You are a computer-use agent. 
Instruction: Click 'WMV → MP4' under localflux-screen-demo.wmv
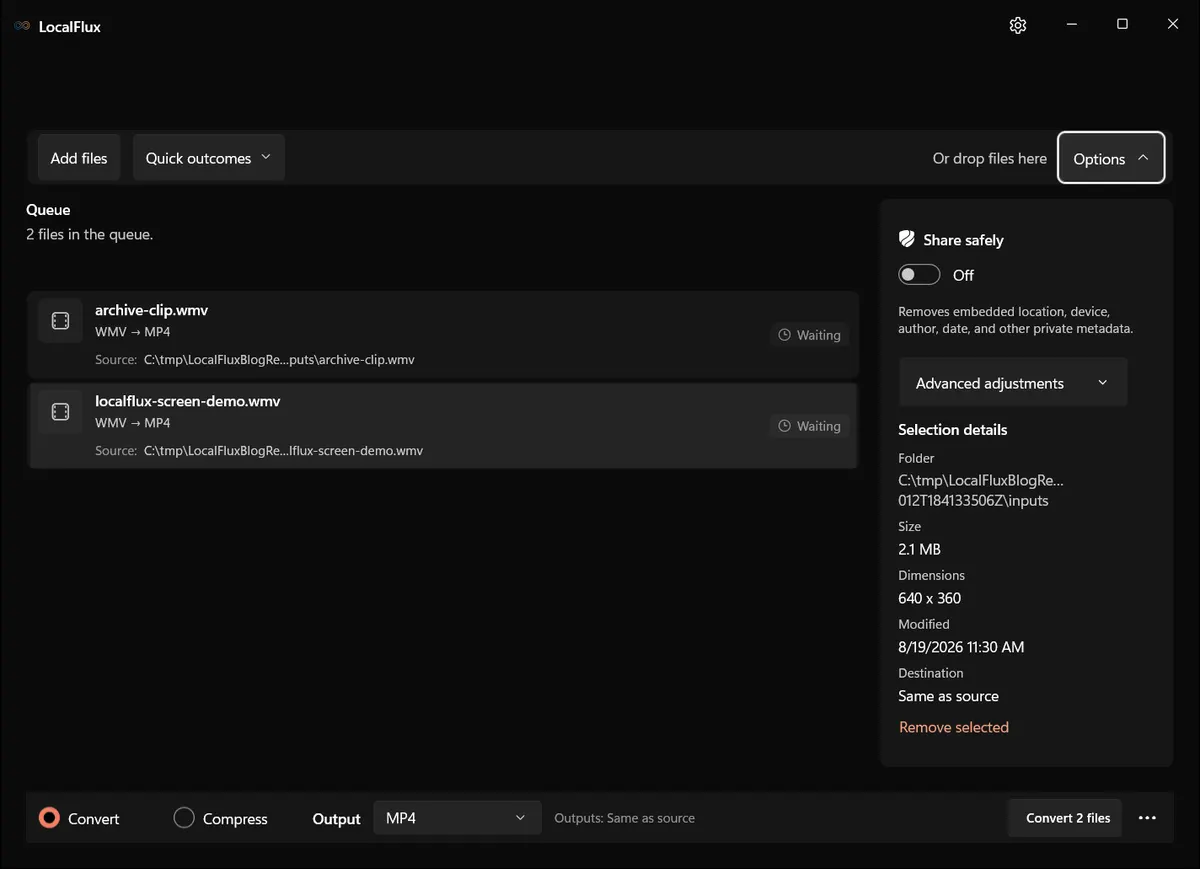coord(133,423)
